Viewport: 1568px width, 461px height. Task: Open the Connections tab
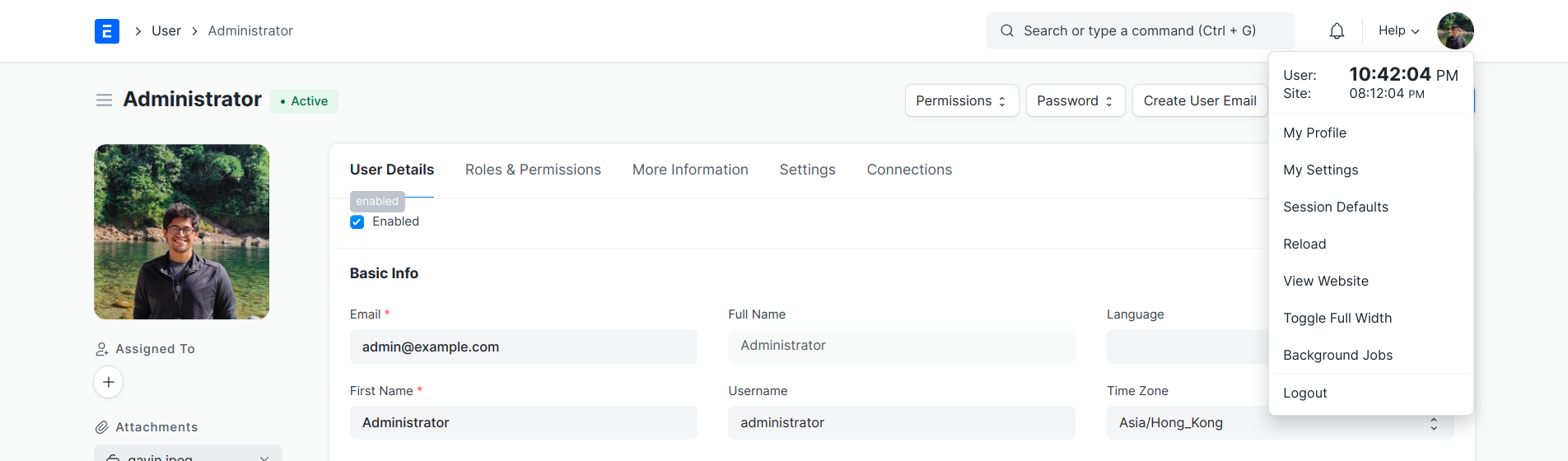[909, 170]
